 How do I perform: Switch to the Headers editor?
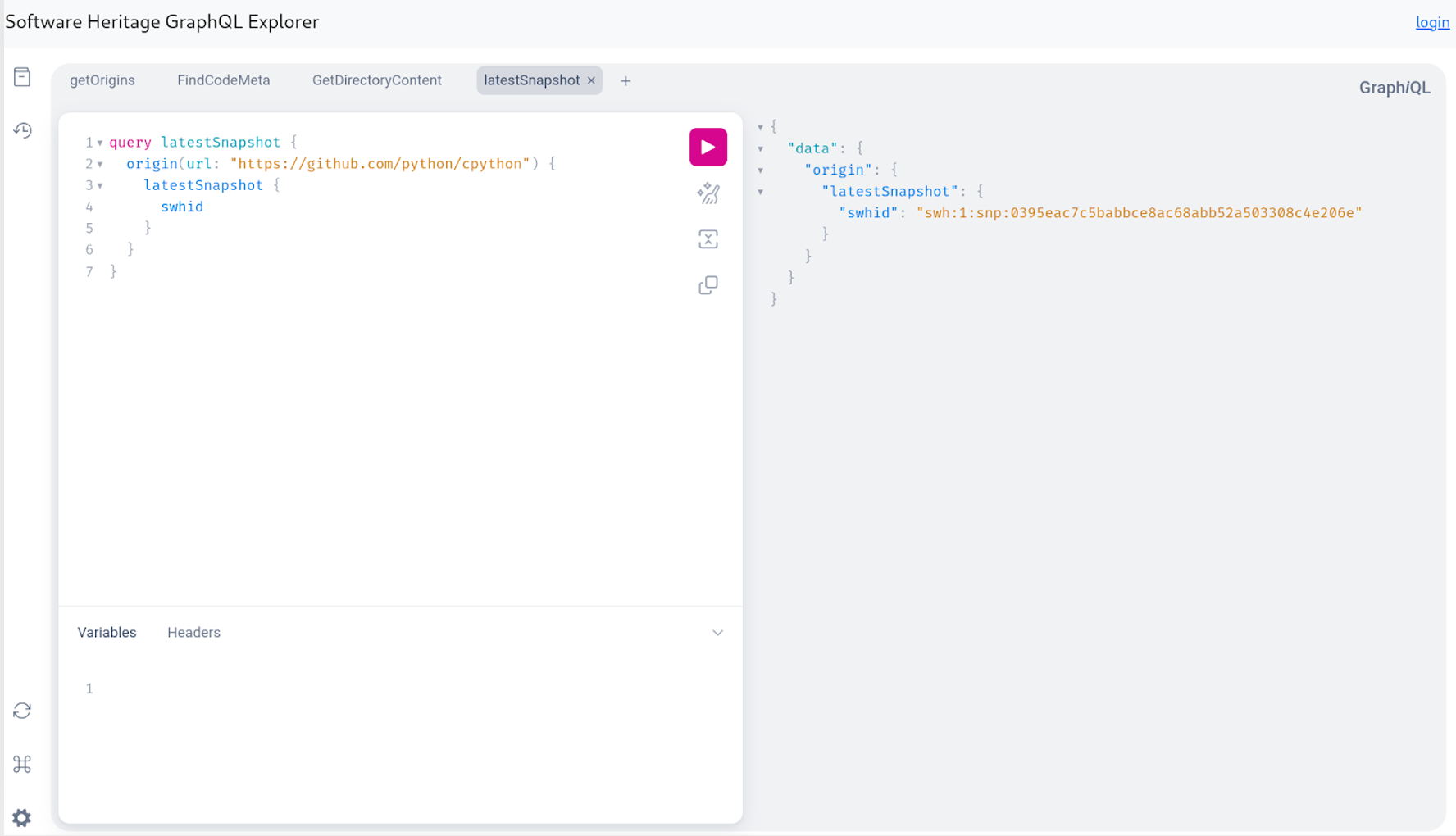tap(193, 632)
